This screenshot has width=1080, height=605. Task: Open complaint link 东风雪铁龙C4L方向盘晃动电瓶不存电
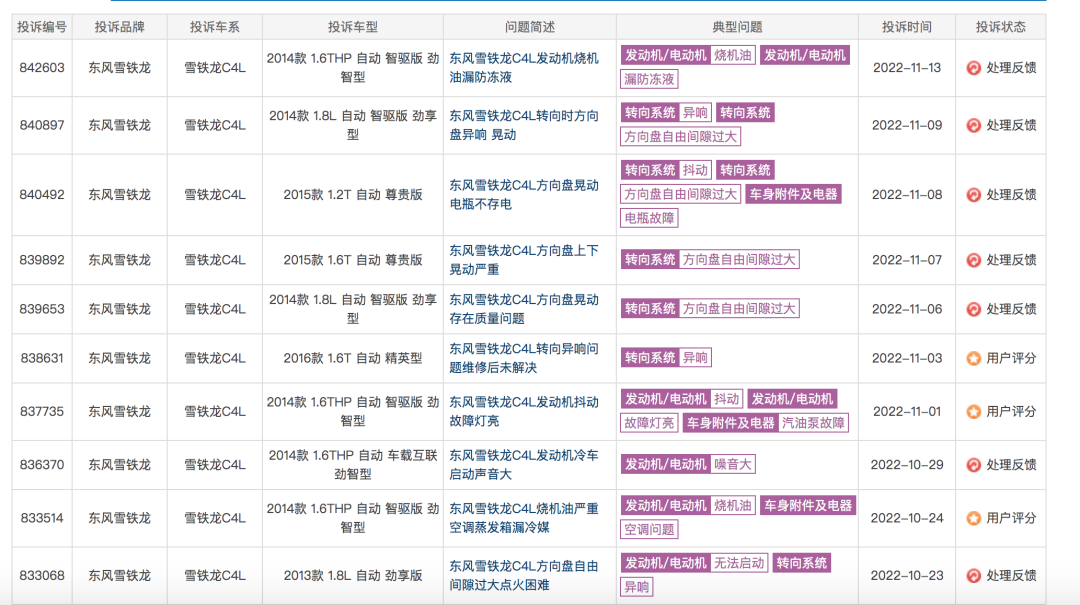click(523, 195)
